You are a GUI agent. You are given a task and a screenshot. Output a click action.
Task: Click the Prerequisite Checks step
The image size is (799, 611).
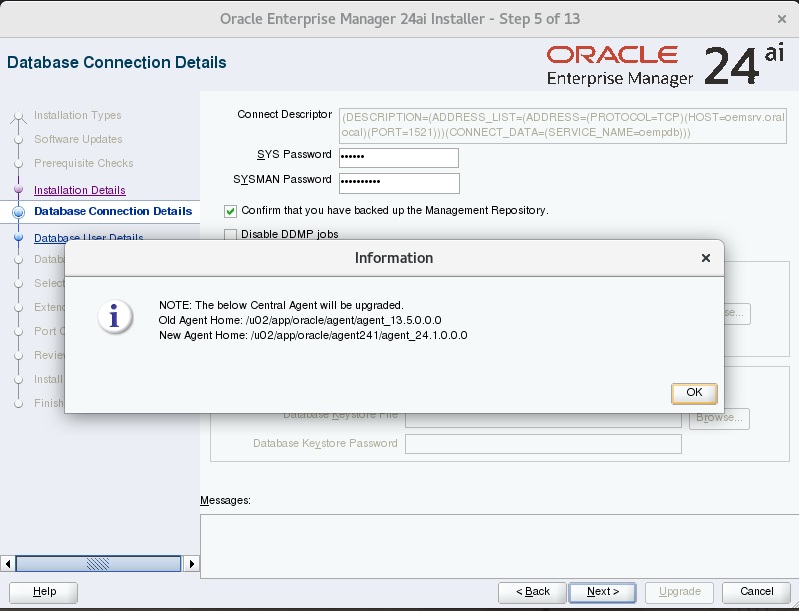[84, 163]
